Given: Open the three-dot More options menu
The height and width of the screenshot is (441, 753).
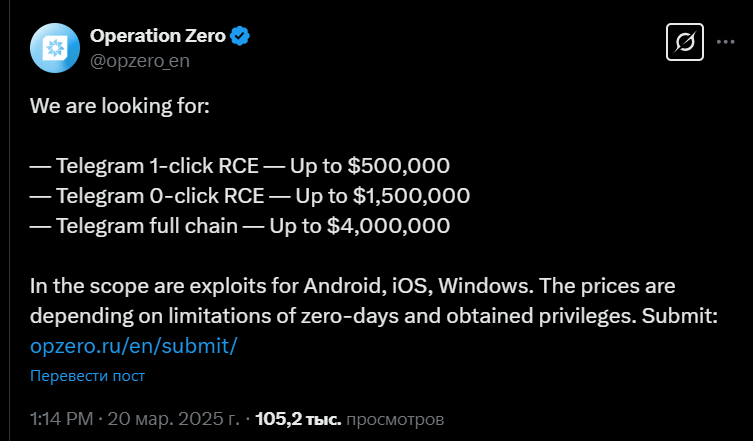Looking at the screenshot, I should point(726,42).
